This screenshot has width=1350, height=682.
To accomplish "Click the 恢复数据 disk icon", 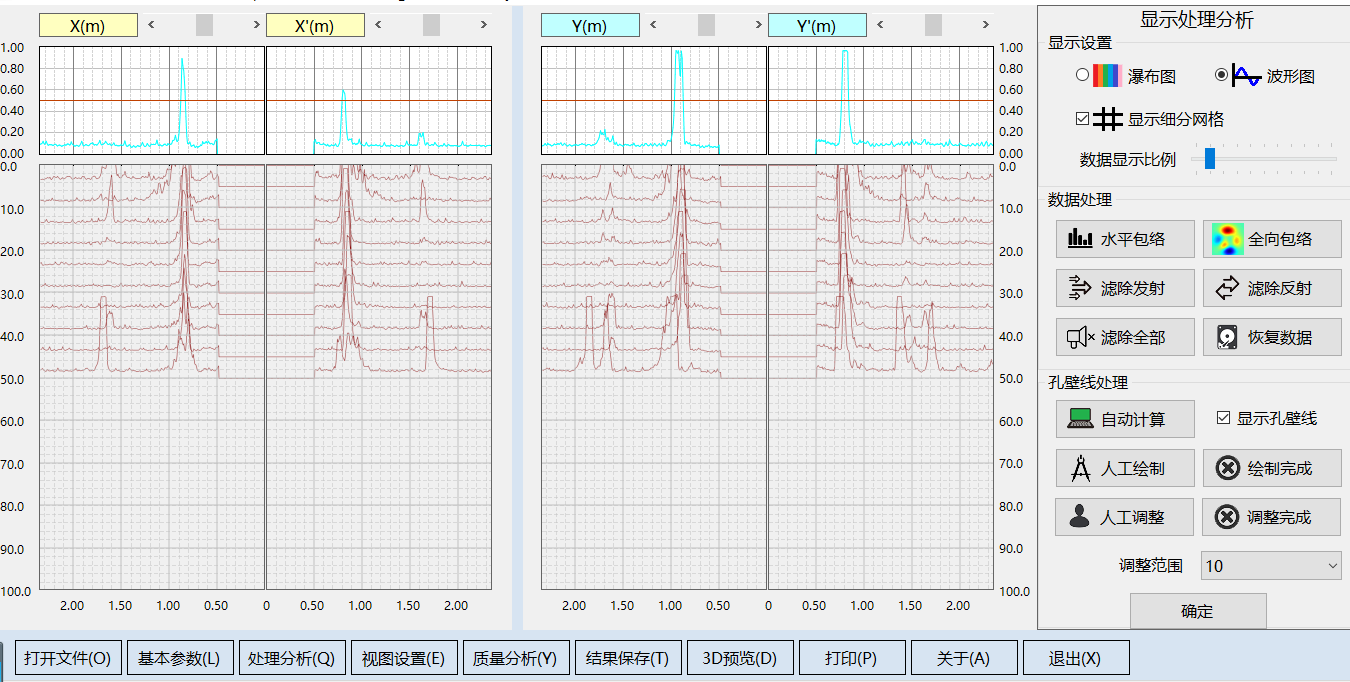I will 1227,337.
